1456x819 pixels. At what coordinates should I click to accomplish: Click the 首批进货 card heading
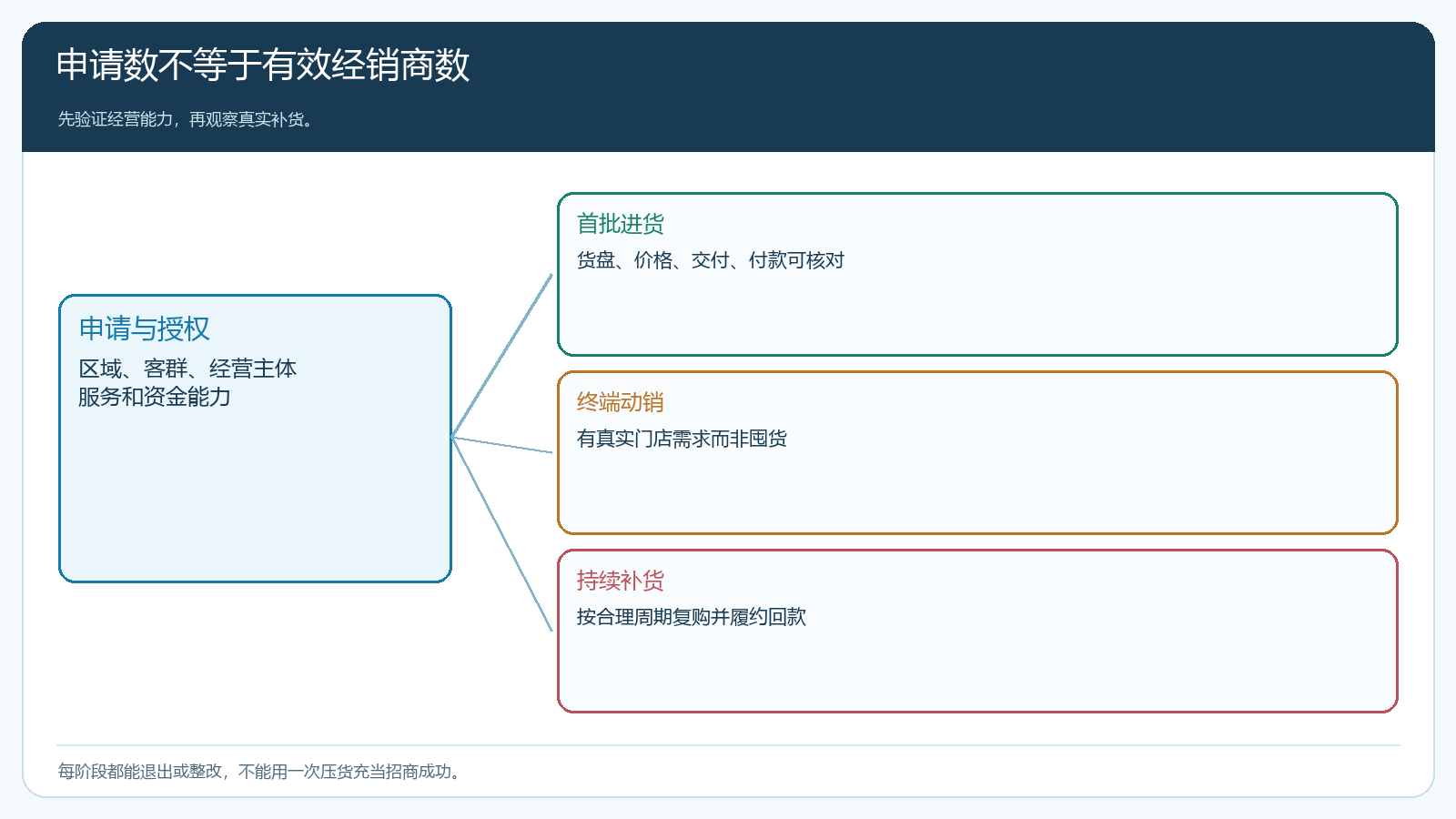click(621, 224)
